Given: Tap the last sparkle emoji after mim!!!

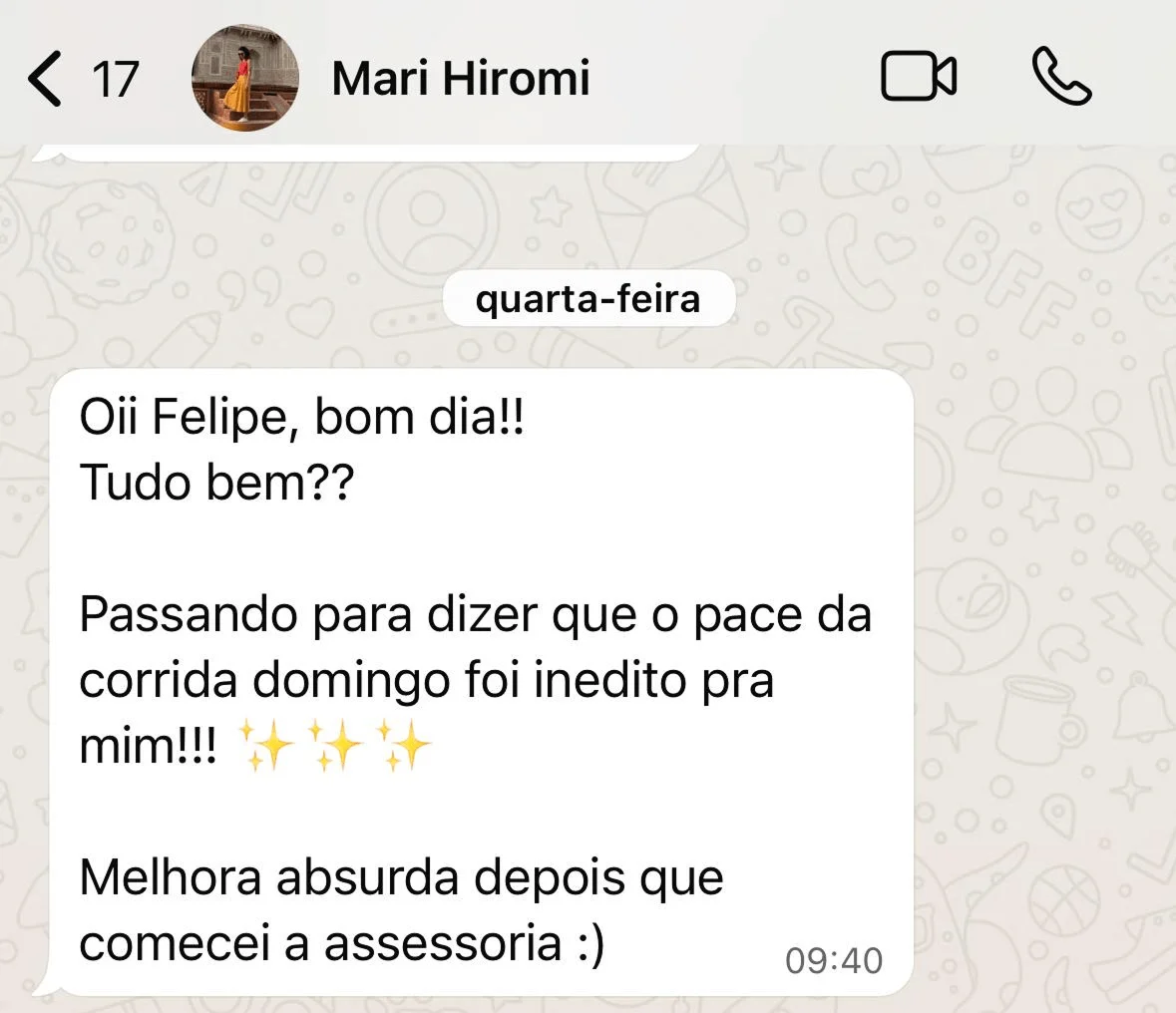Looking at the screenshot, I should click(404, 746).
